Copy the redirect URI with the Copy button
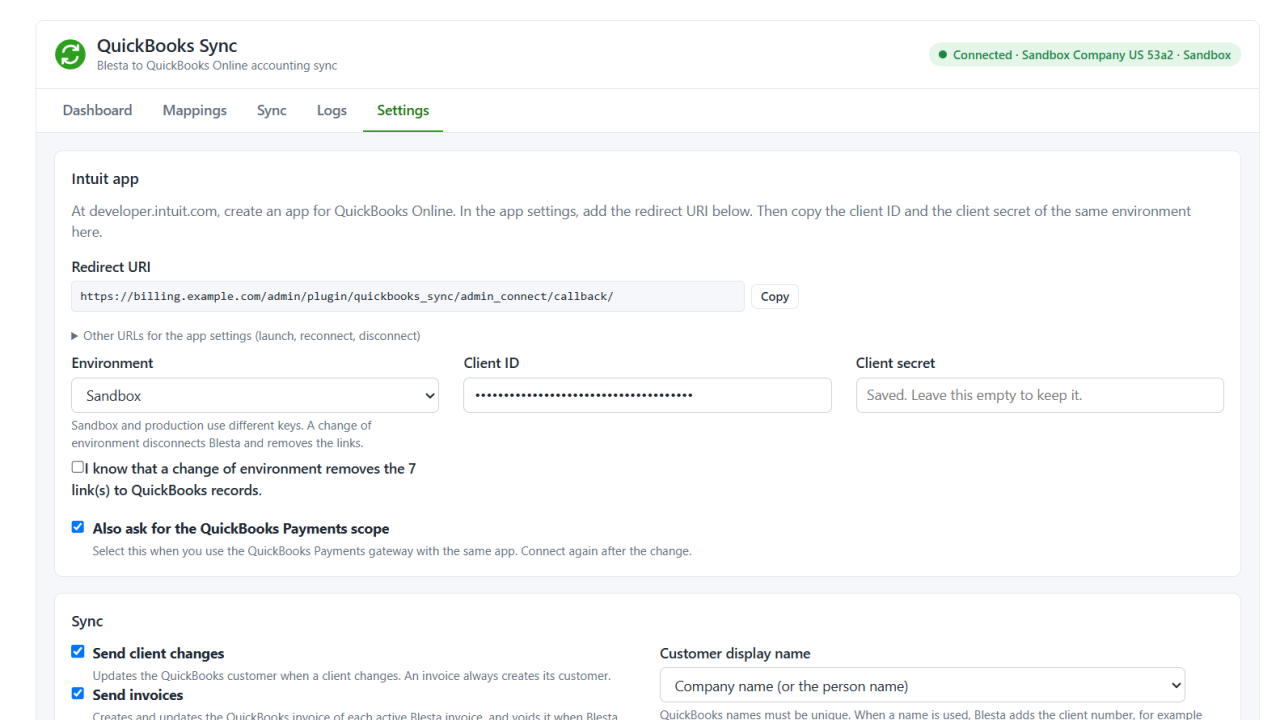The width and height of the screenshot is (1280, 720). pyautogui.click(x=775, y=297)
